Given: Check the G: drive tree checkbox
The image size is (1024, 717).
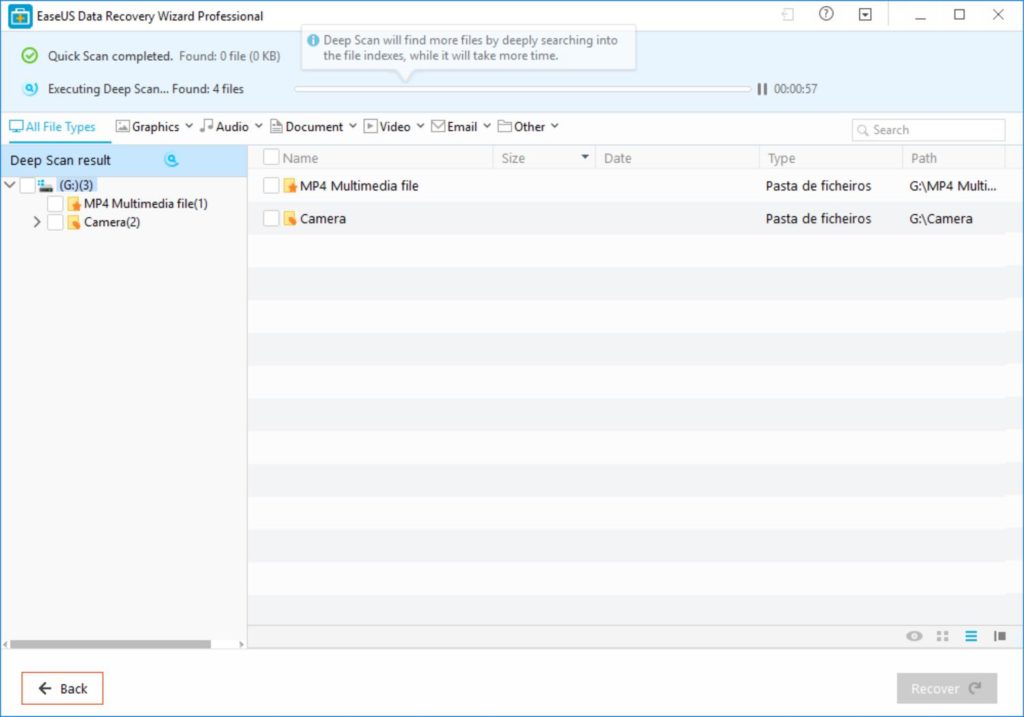Looking at the screenshot, I should pos(27,185).
